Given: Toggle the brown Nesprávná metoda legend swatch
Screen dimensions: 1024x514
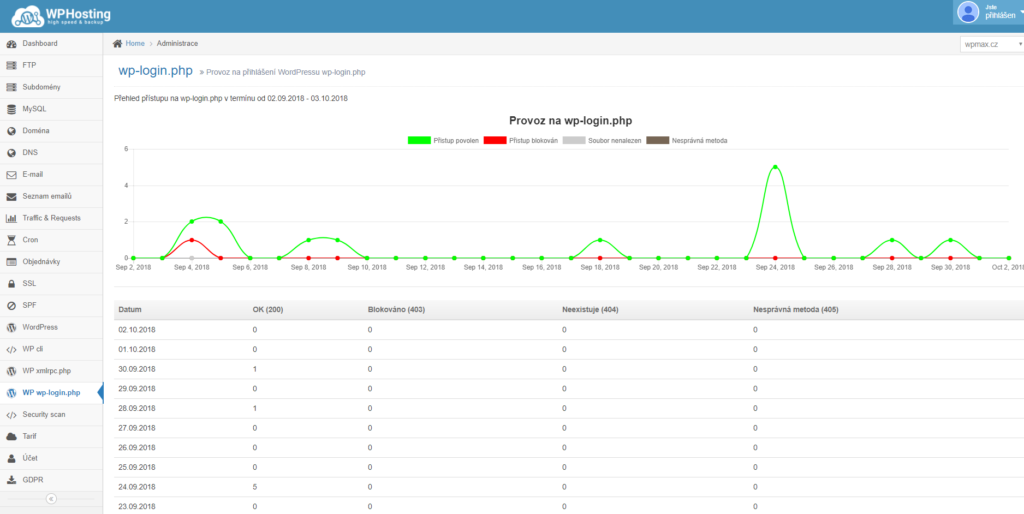Looking at the screenshot, I should click(x=658, y=140).
